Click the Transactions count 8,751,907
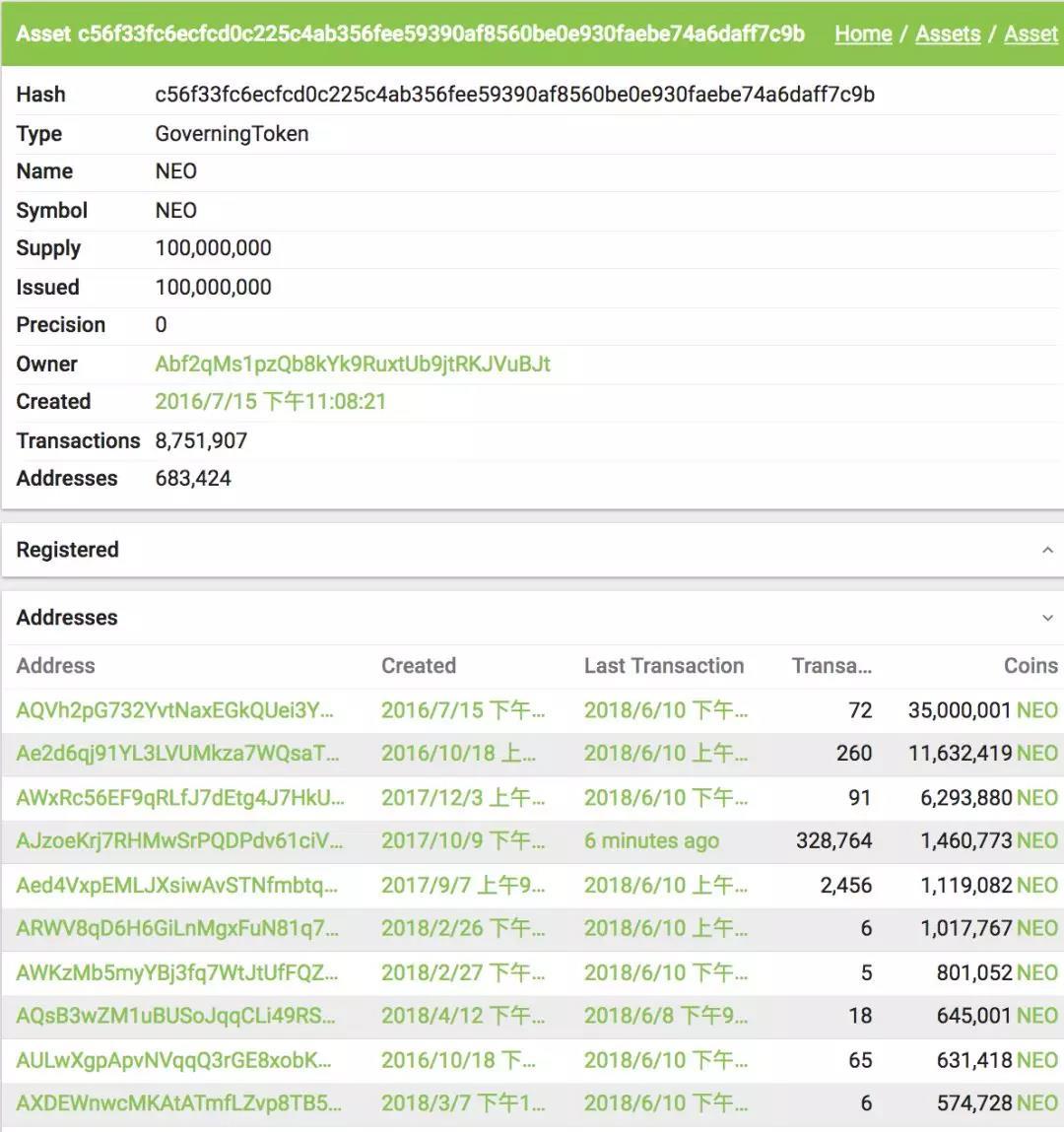1064x1132 pixels. point(201,440)
